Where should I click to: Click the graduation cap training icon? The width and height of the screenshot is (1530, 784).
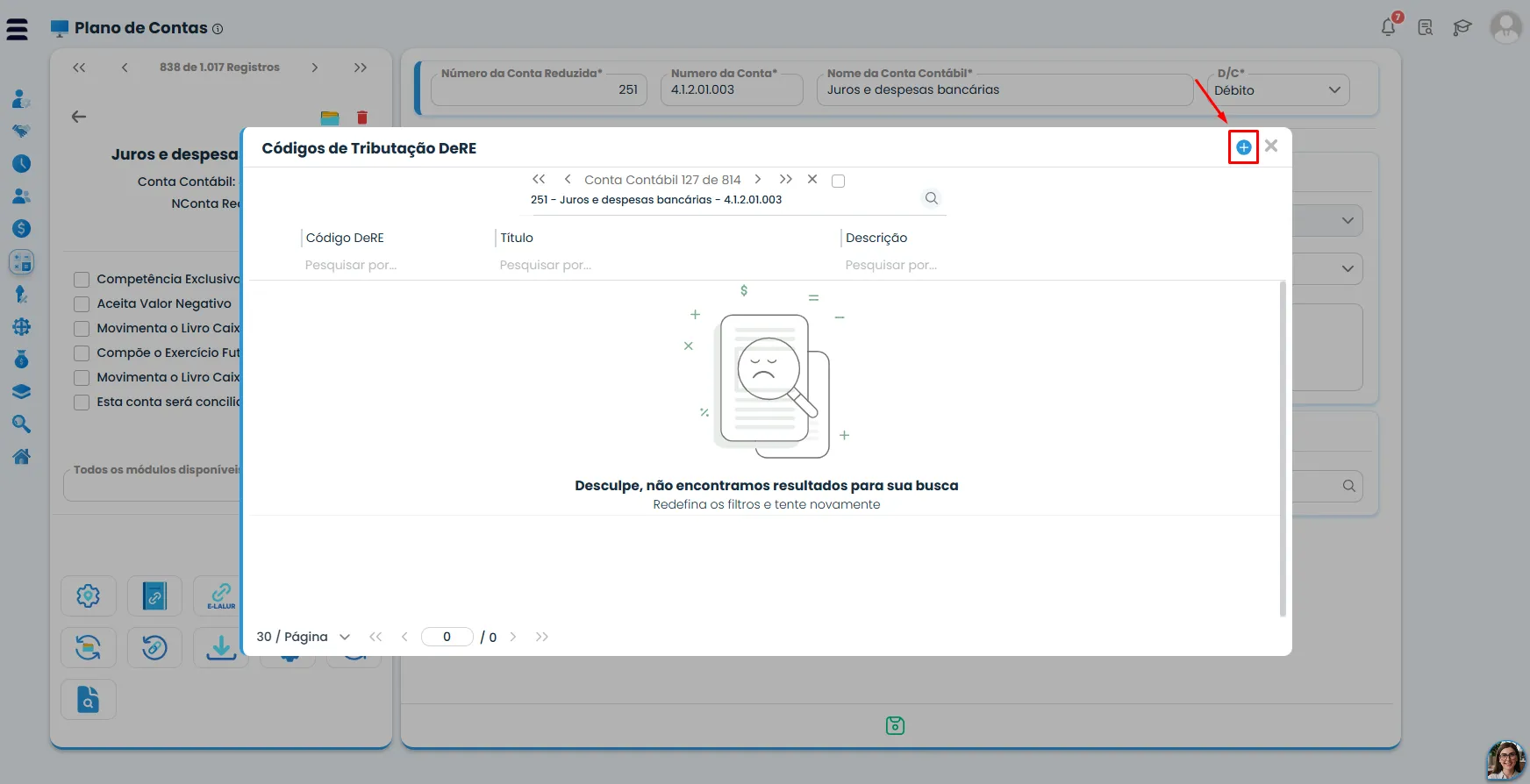point(1462,28)
